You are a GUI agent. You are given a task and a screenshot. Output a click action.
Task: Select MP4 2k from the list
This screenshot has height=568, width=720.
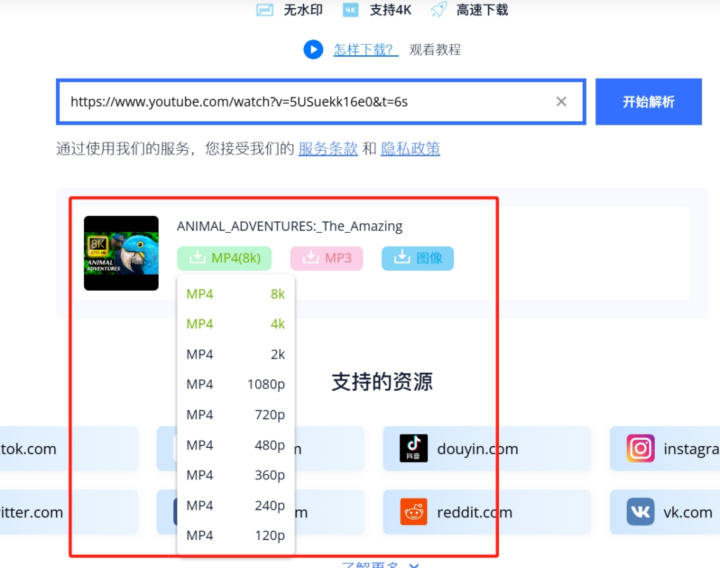(x=236, y=354)
